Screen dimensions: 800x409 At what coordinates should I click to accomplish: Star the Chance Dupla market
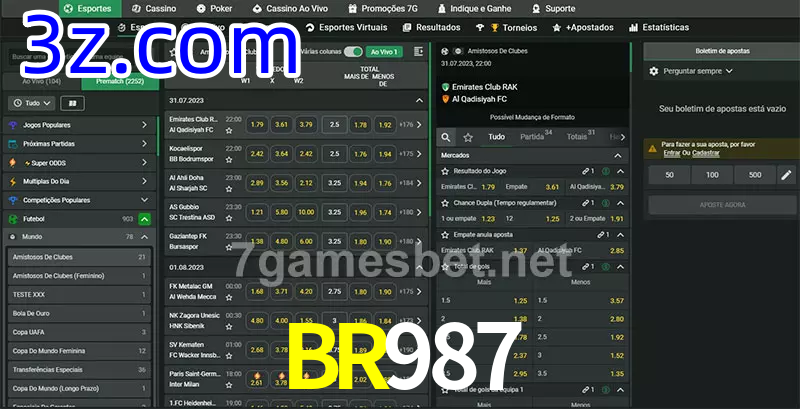[x=445, y=203]
